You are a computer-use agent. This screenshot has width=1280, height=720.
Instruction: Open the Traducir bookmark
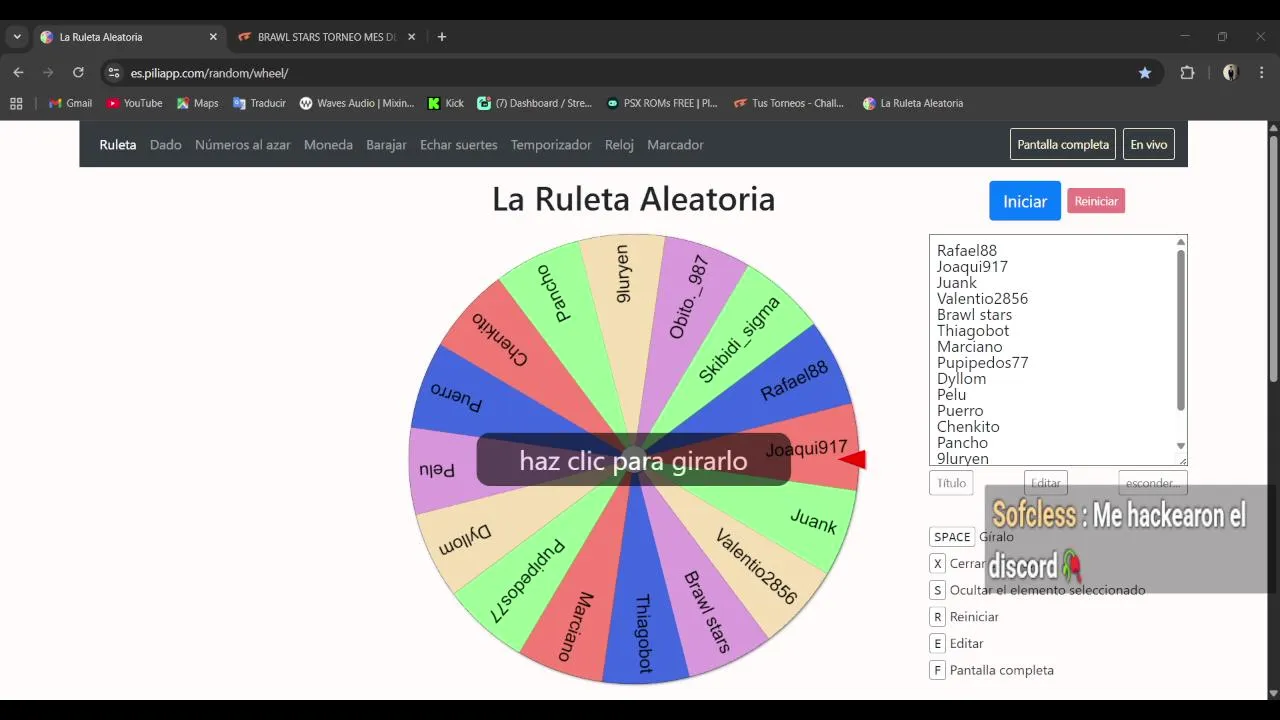(259, 103)
